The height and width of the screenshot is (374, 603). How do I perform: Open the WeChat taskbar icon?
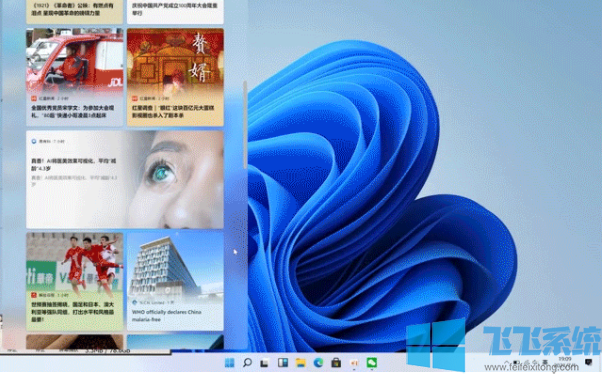pyautogui.click(x=371, y=362)
